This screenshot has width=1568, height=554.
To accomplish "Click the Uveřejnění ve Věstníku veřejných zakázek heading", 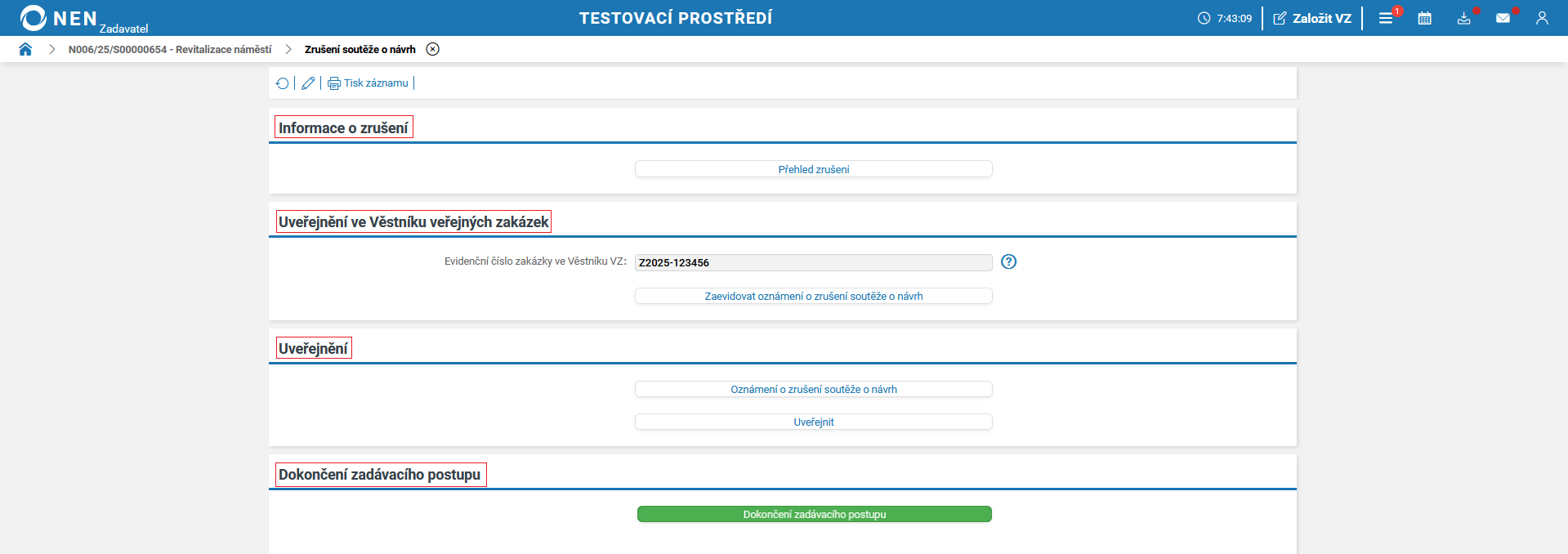I will pyautogui.click(x=413, y=221).
